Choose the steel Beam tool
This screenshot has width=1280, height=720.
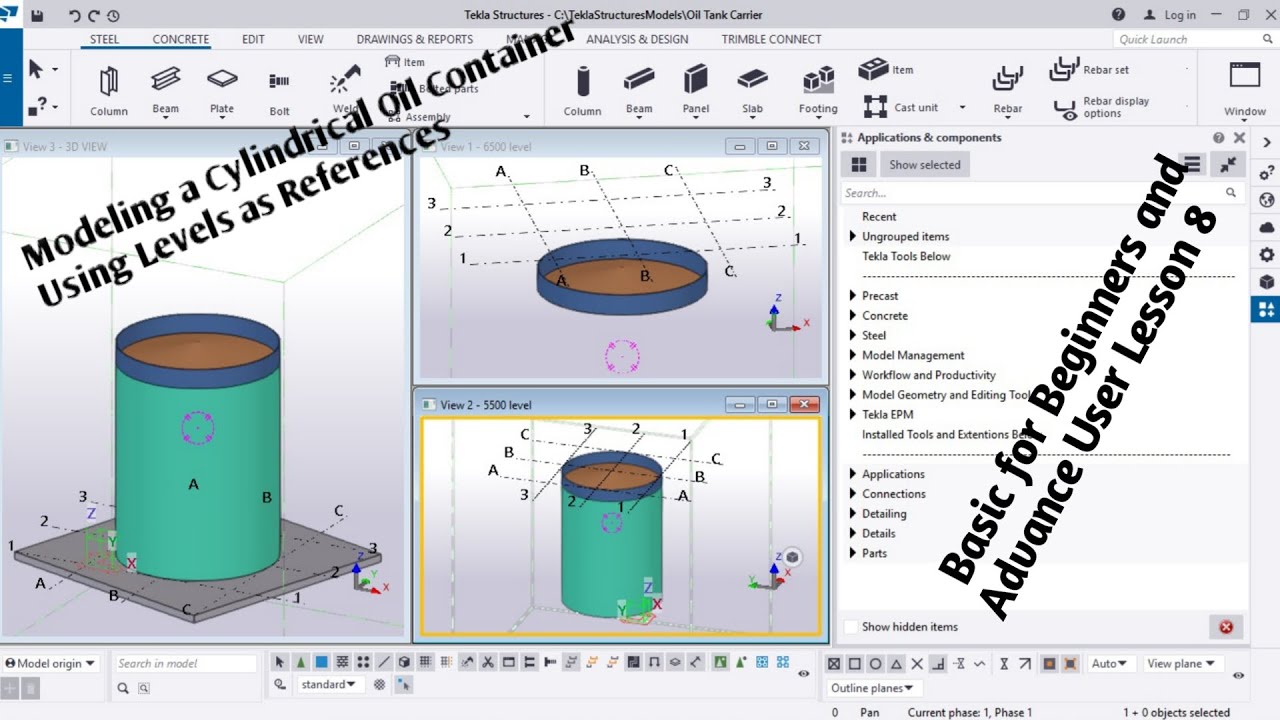tap(166, 90)
